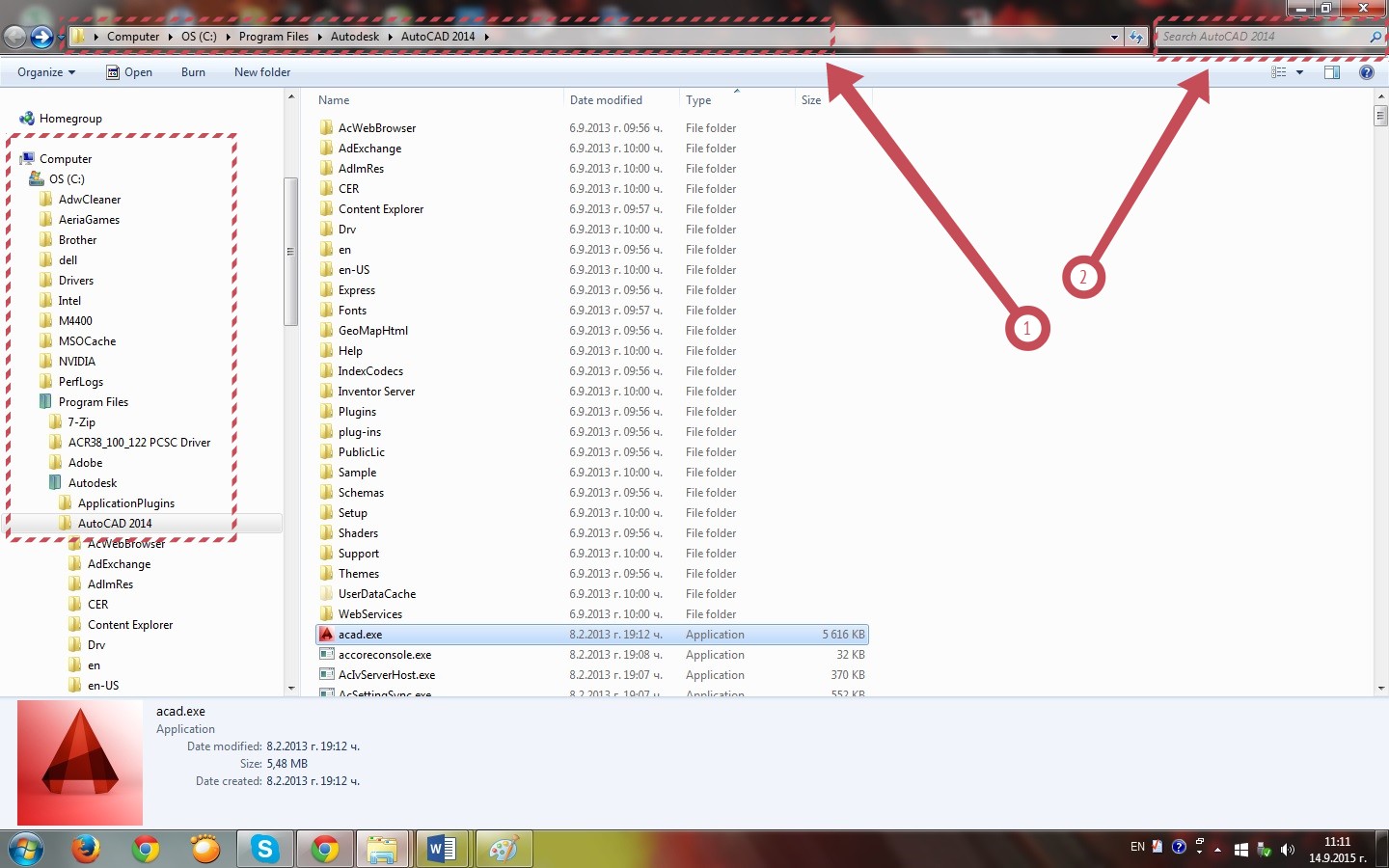Open the Windows Start button
This screenshot has width=1389, height=868.
(x=26, y=850)
